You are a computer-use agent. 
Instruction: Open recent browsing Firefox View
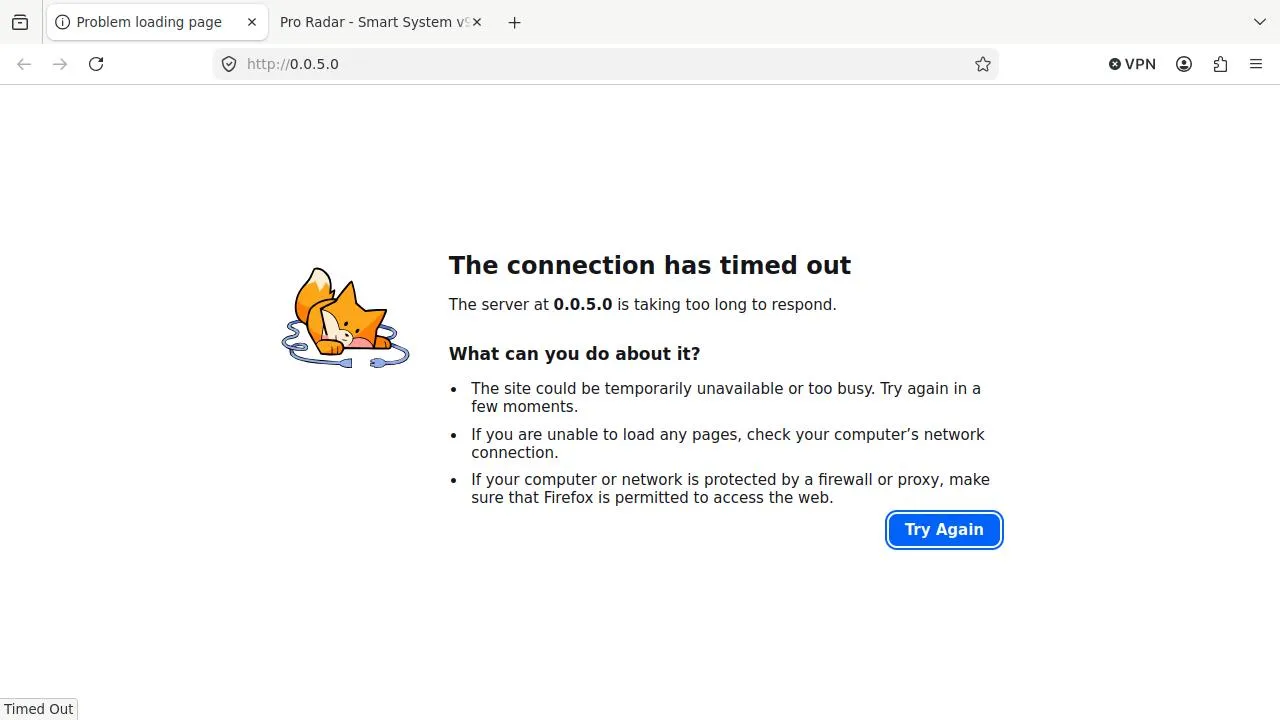20,22
